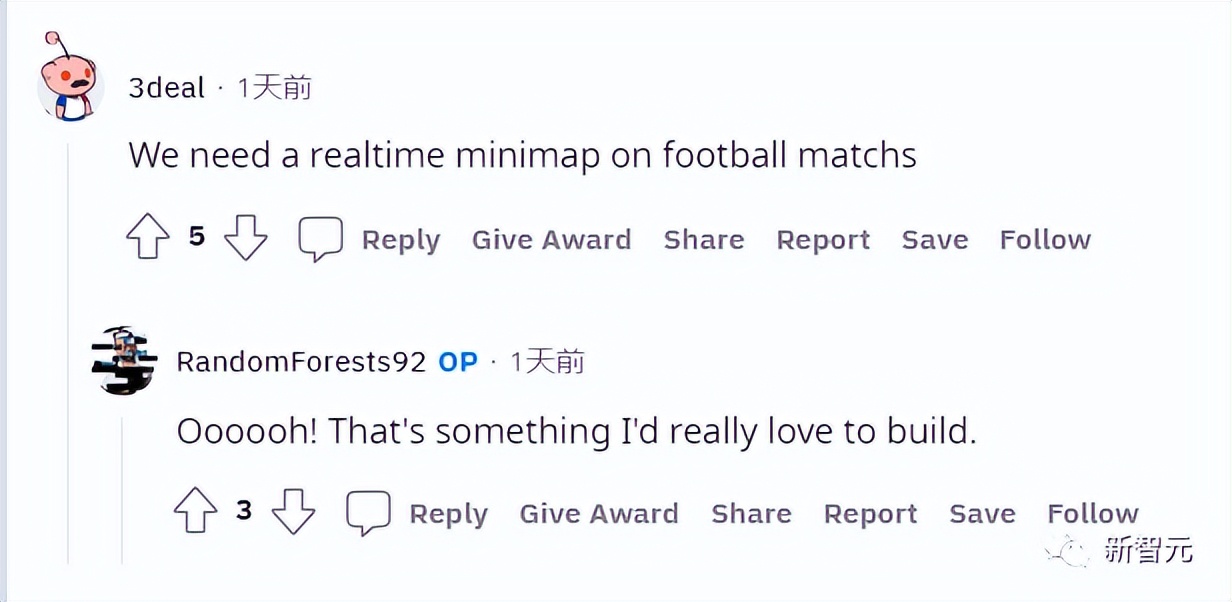Screen dimensions: 1232x602
Task: Click the speech bubble icon under 3deal's comment
Action: tap(321, 239)
